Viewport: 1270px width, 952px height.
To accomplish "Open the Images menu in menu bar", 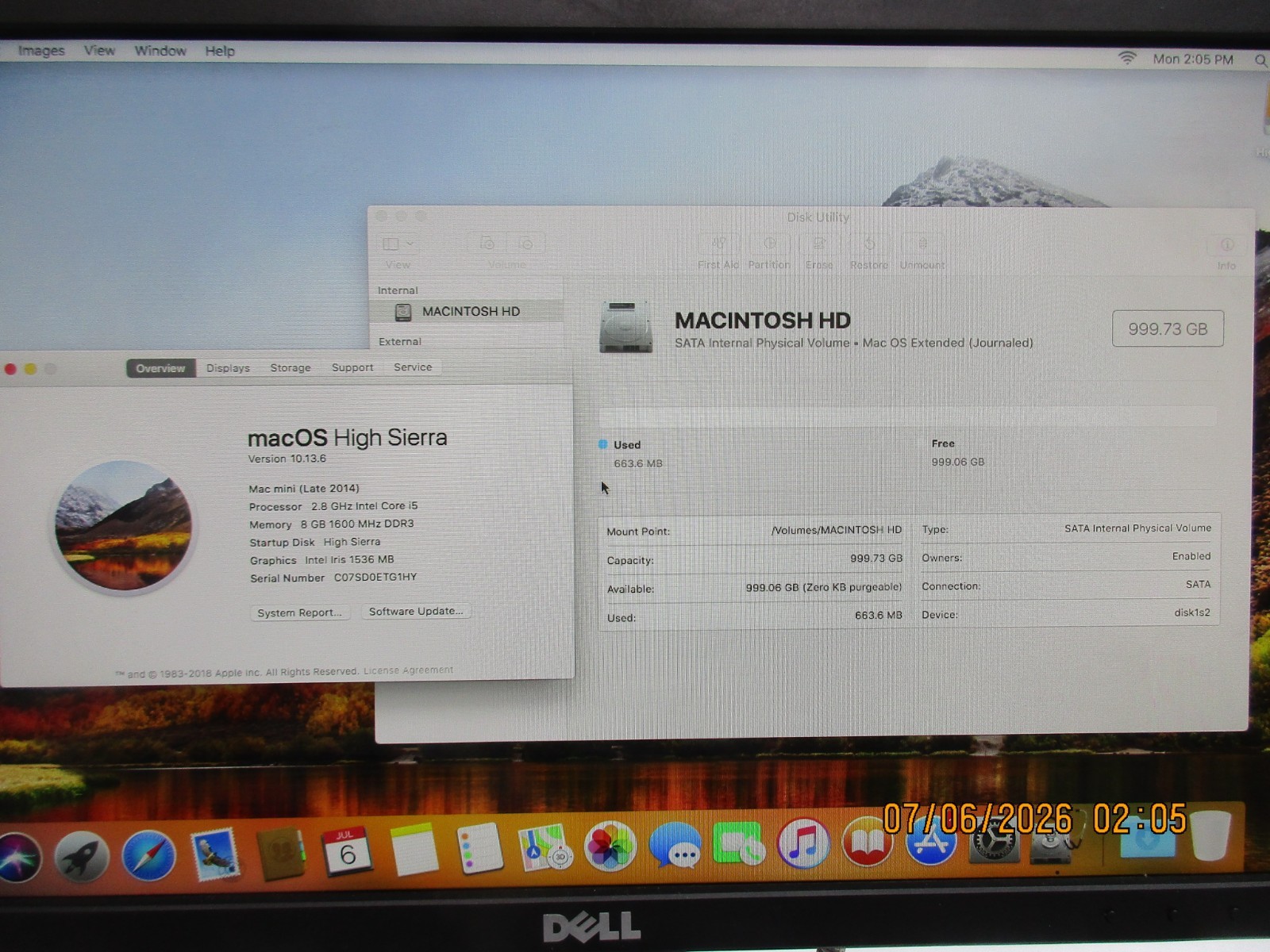I will (41, 50).
